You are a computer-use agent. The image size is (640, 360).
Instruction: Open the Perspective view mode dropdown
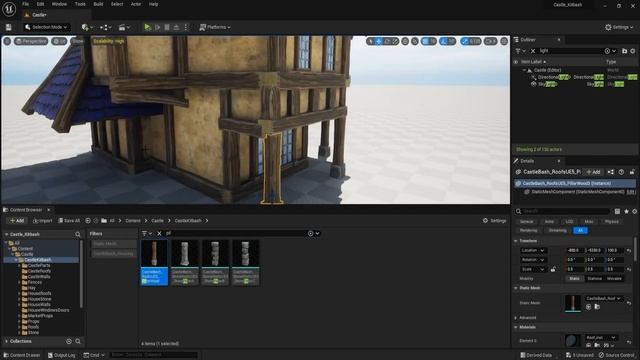click(x=31, y=41)
